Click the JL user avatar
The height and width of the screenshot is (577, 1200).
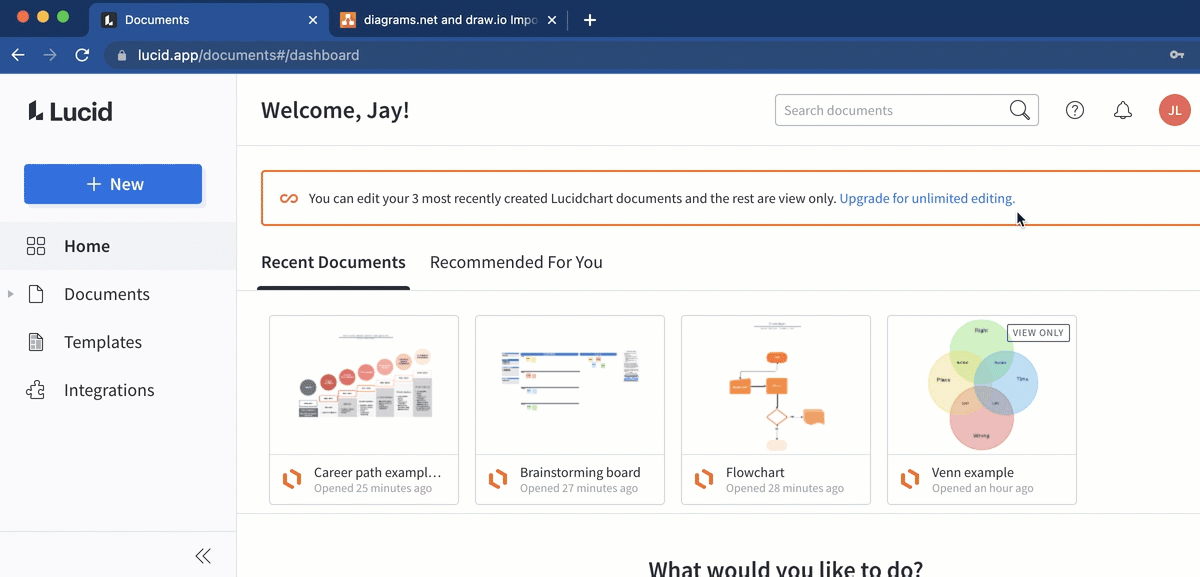tap(1175, 110)
